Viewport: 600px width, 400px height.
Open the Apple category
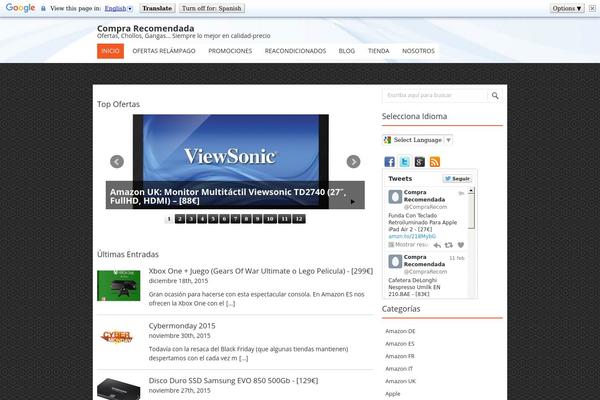tap(393, 393)
